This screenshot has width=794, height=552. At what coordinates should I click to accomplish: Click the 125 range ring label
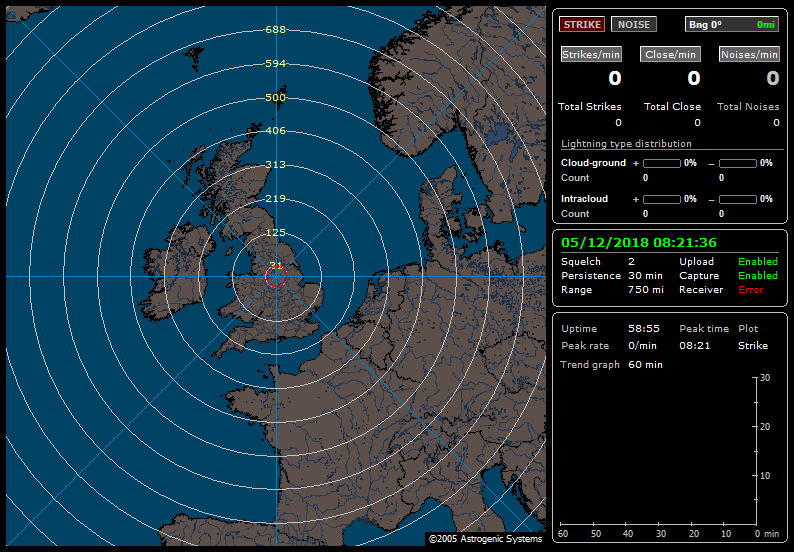coord(275,232)
